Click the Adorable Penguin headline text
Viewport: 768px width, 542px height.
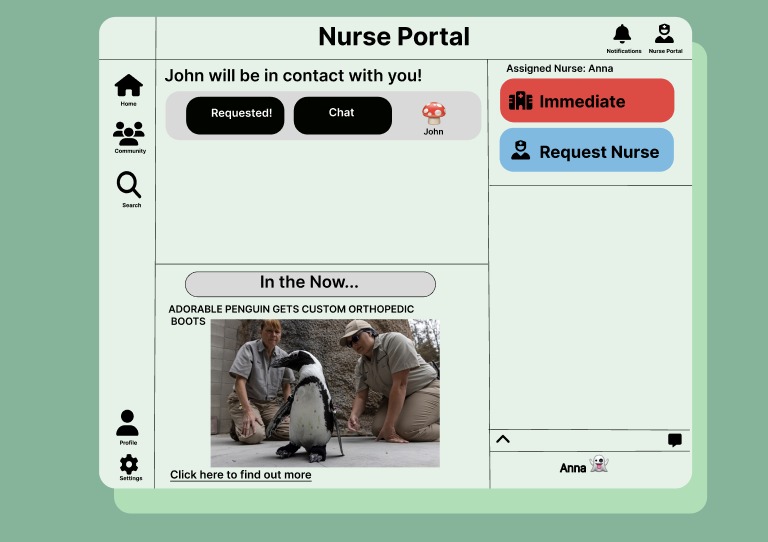[x=291, y=315]
